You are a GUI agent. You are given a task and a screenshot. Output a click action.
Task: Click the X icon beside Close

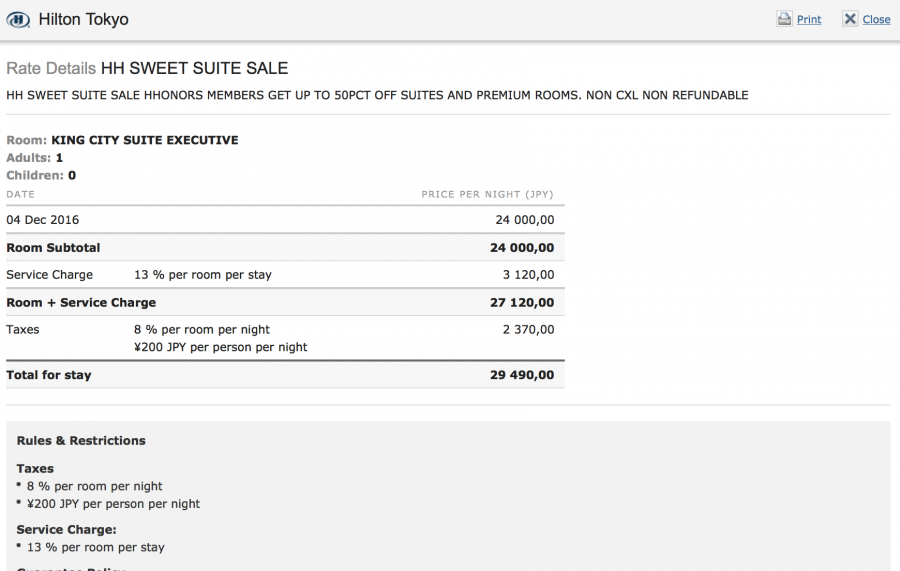[x=850, y=19]
